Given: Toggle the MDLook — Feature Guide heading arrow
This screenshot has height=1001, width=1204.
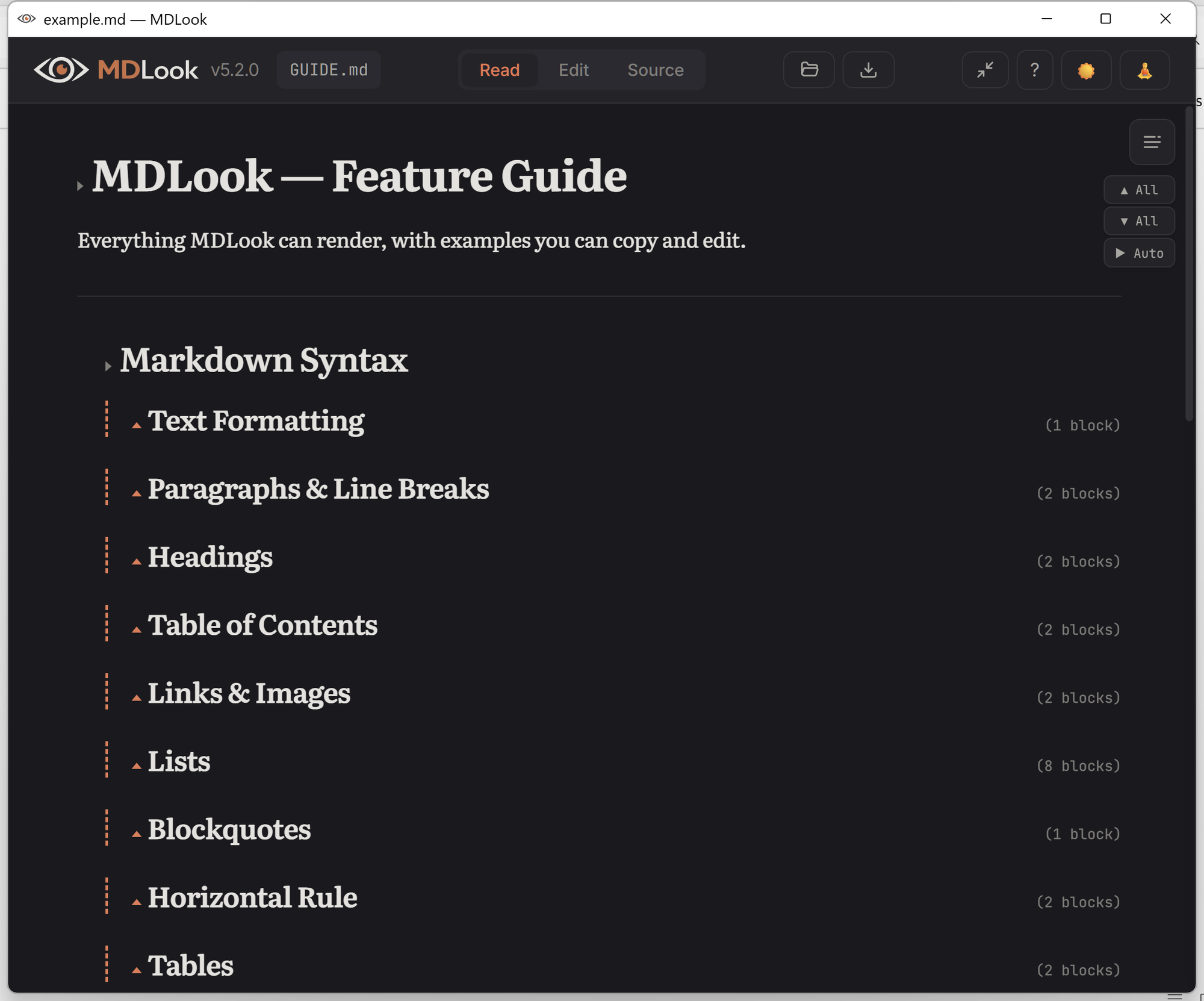Looking at the screenshot, I should pyautogui.click(x=80, y=186).
